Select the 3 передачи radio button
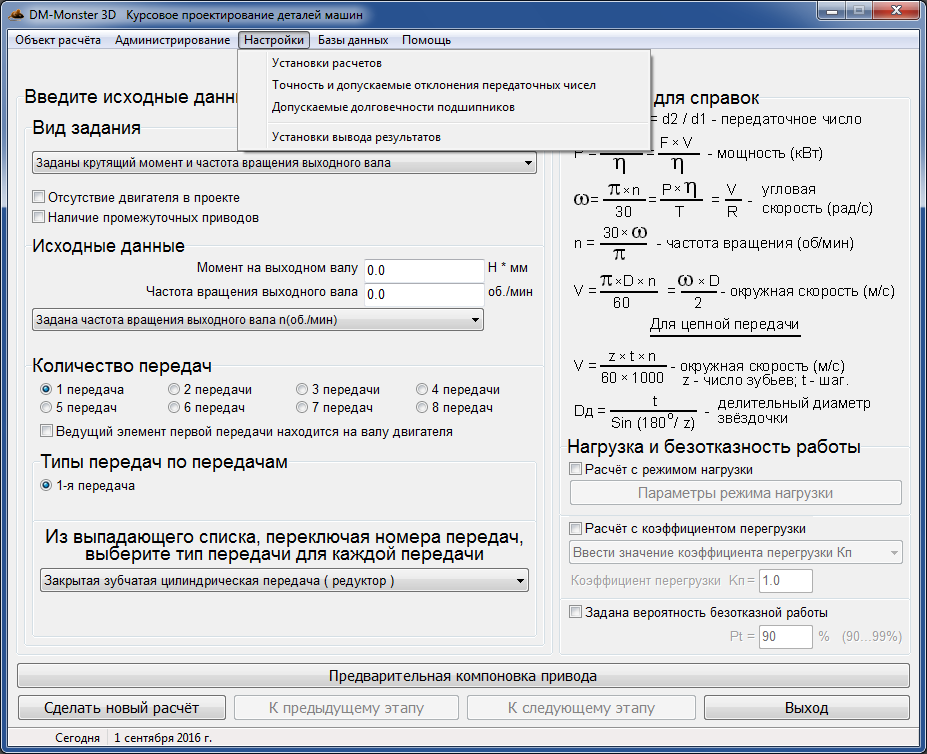This screenshot has width=927, height=754. [x=302, y=389]
